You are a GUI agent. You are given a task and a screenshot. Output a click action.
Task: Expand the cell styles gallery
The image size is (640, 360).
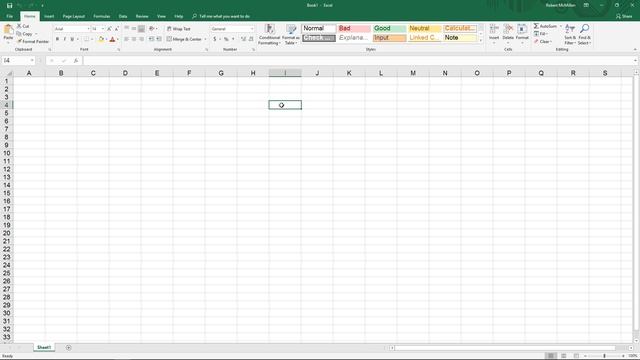[481, 40]
